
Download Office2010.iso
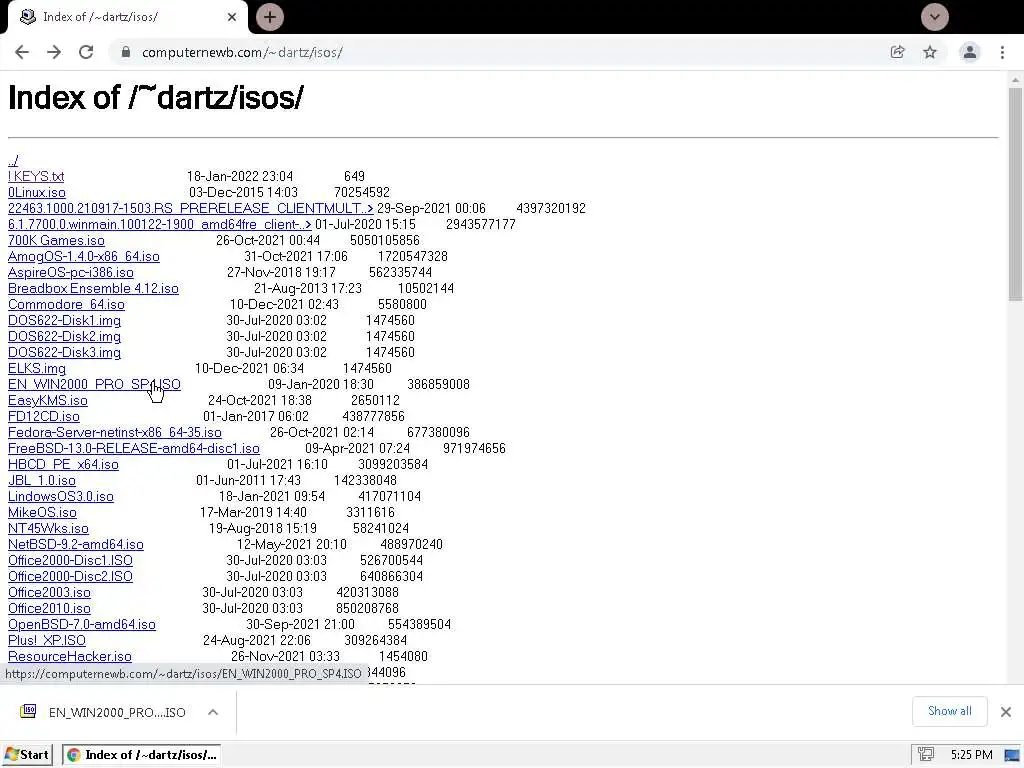[49, 609]
